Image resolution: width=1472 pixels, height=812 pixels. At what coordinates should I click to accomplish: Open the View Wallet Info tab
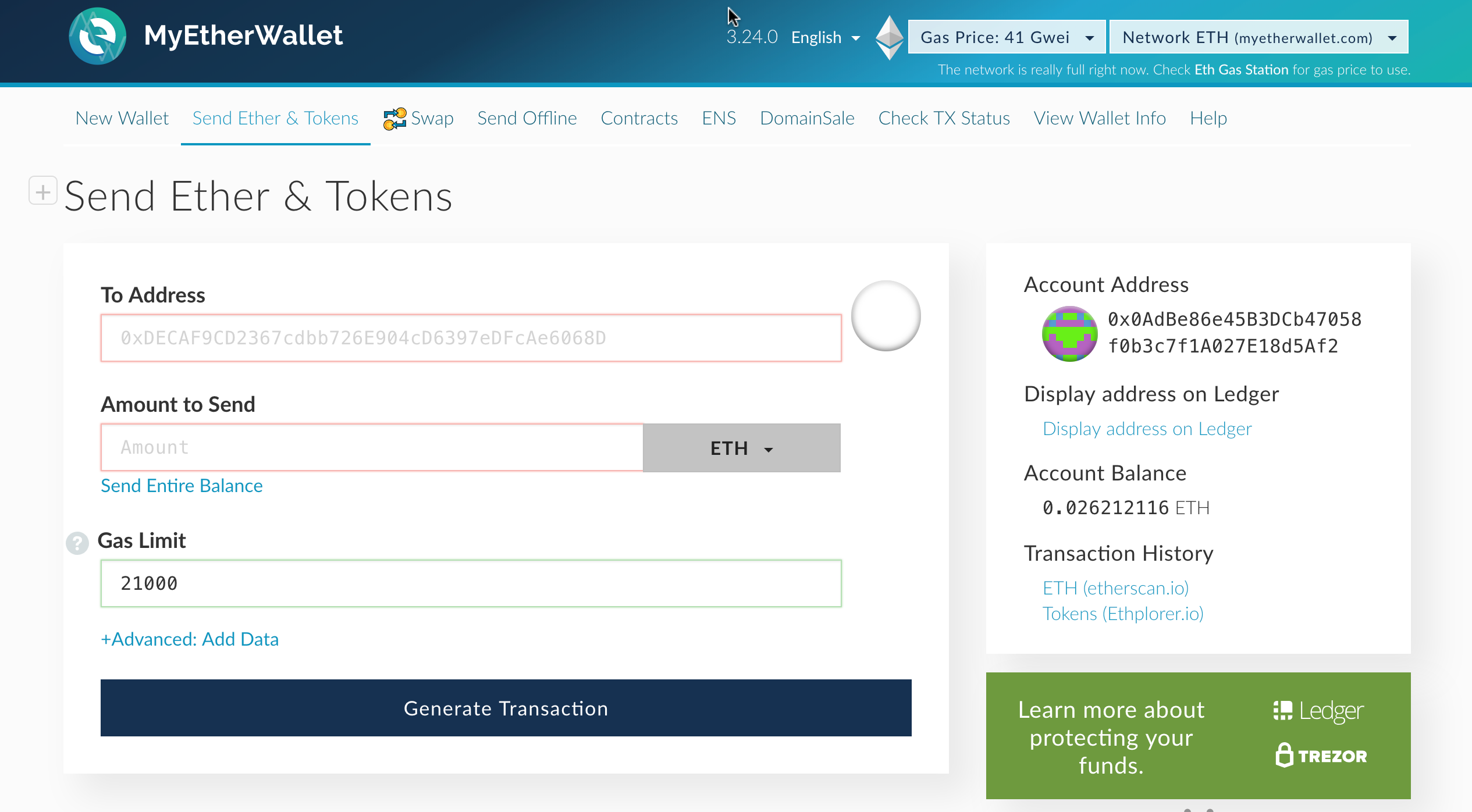tap(1099, 118)
